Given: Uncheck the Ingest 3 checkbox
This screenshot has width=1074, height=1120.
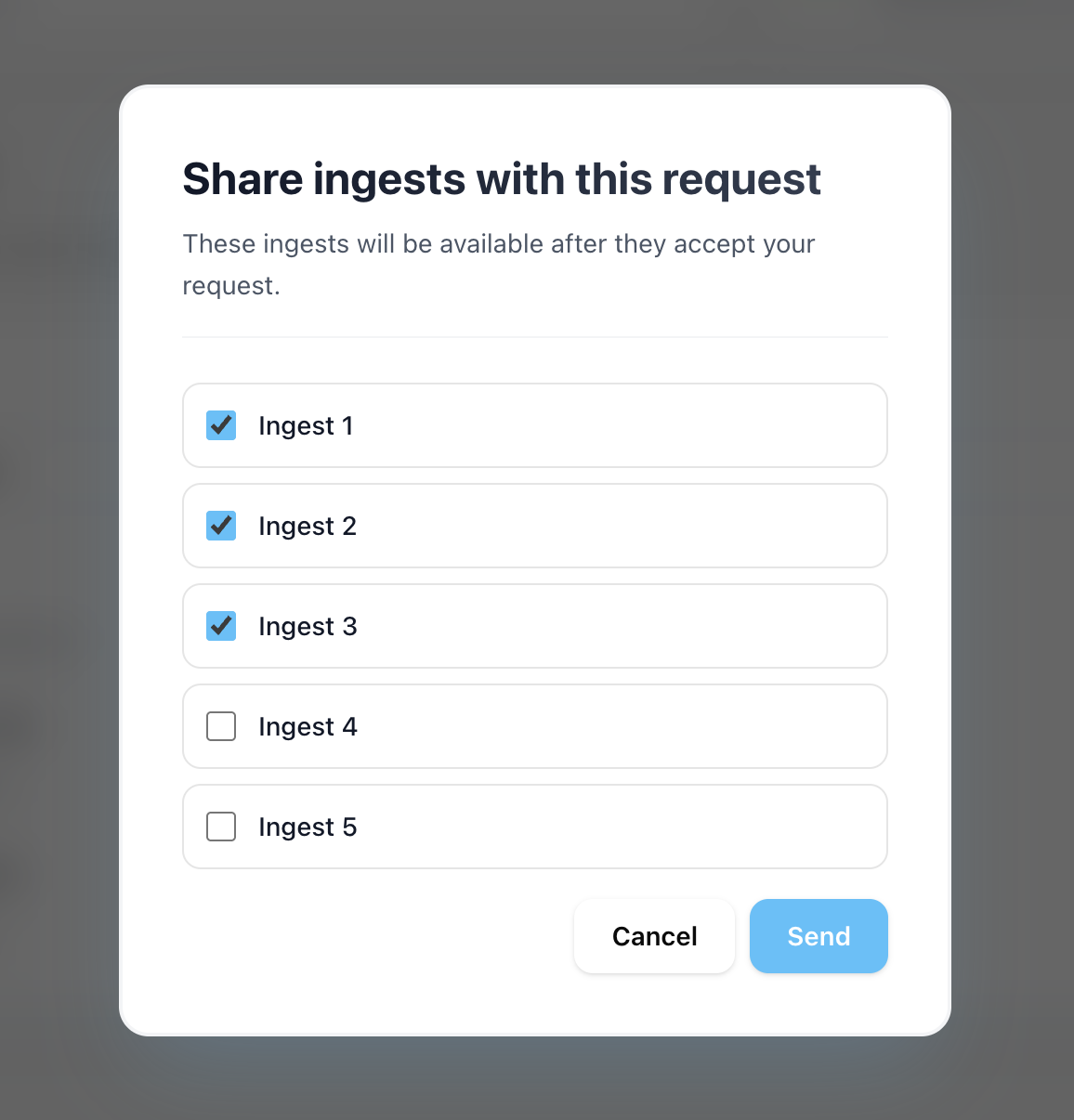Looking at the screenshot, I should coord(221,626).
